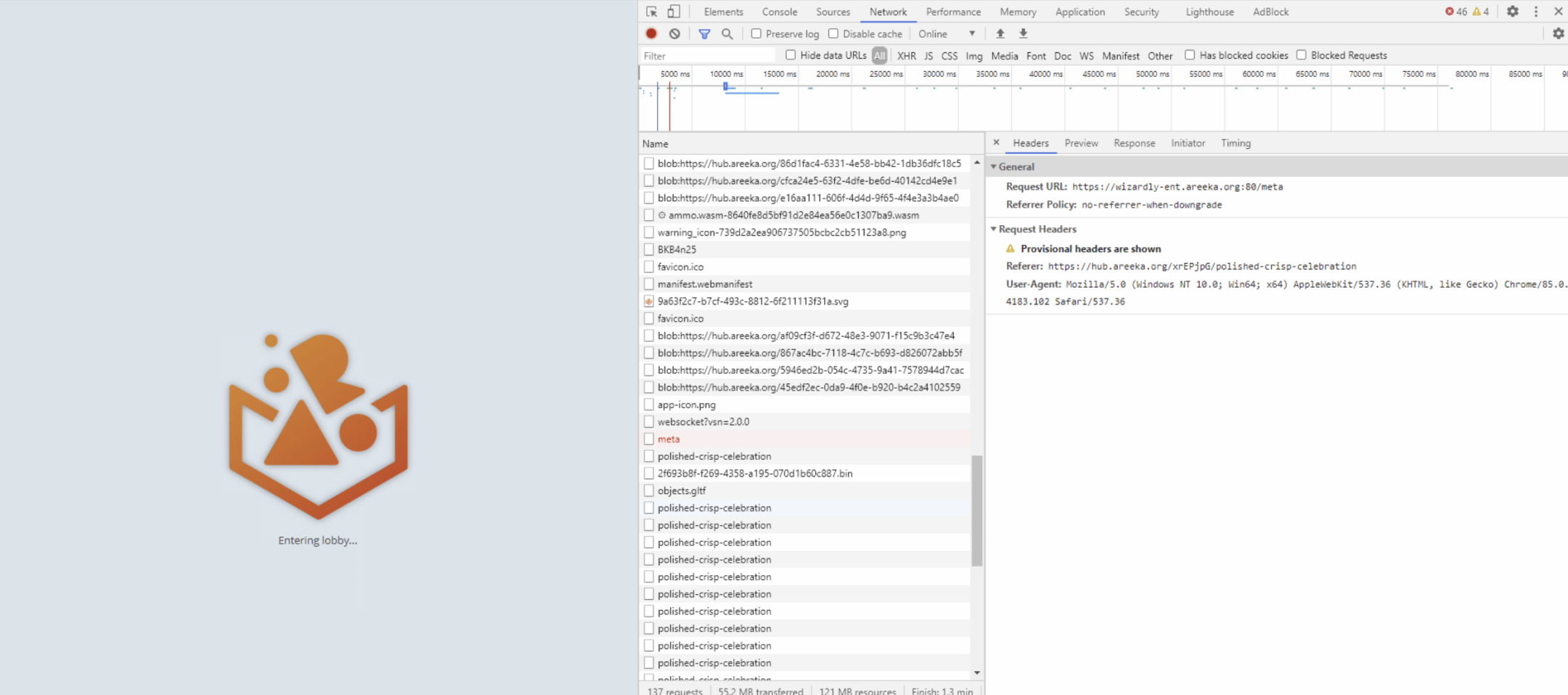The width and height of the screenshot is (1568, 695).
Task: Show the Response tab of request
Action: point(1134,143)
